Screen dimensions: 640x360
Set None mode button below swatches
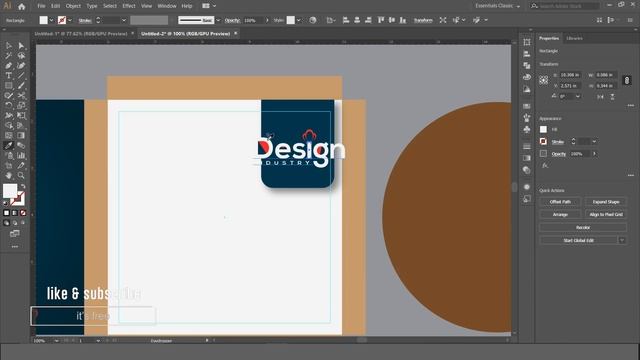[x=23, y=213]
